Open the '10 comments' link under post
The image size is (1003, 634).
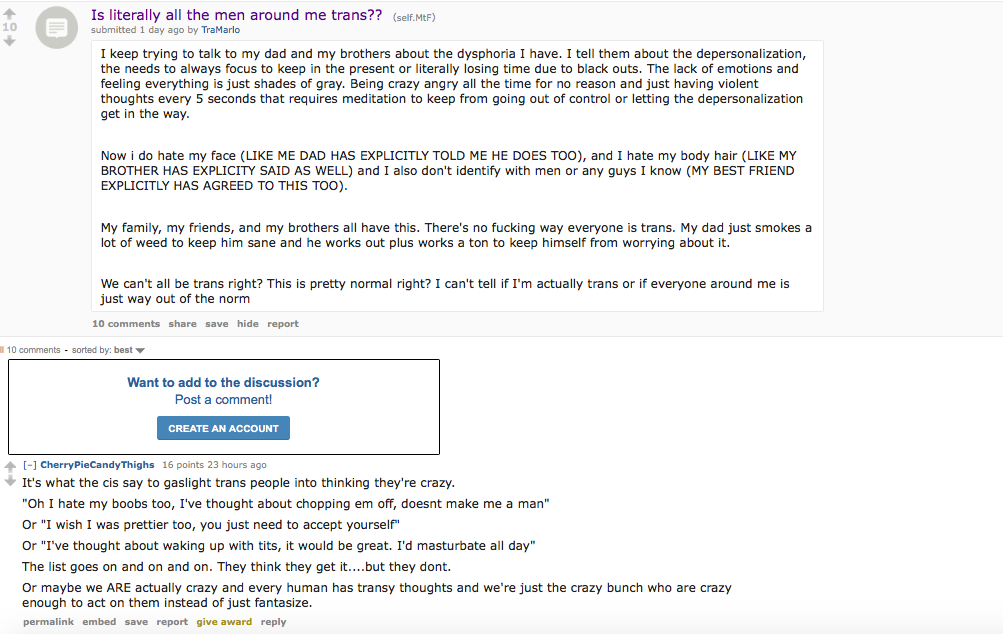tap(126, 324)
